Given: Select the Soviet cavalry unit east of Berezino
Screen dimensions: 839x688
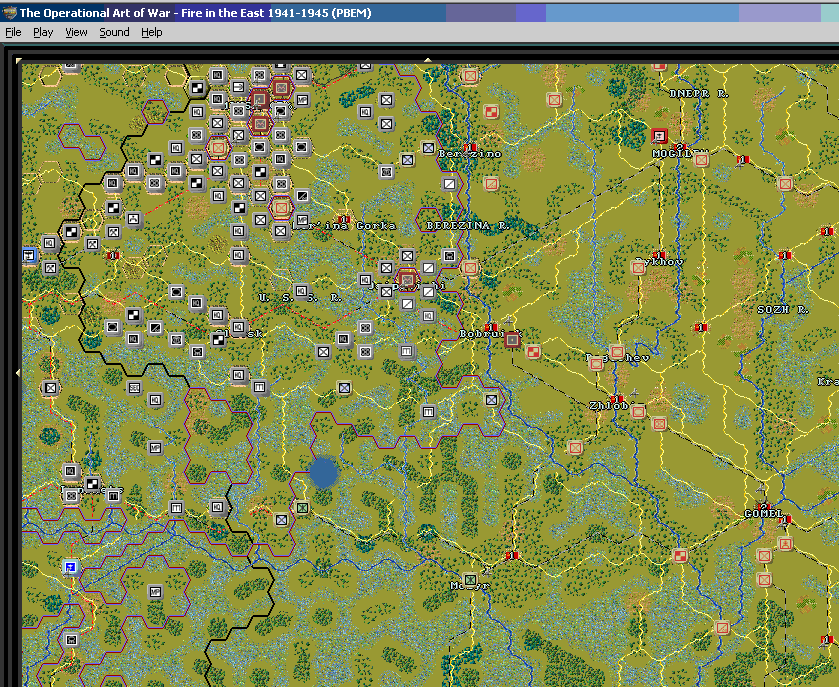Looking at the screenshot, I should pos(491,184).
